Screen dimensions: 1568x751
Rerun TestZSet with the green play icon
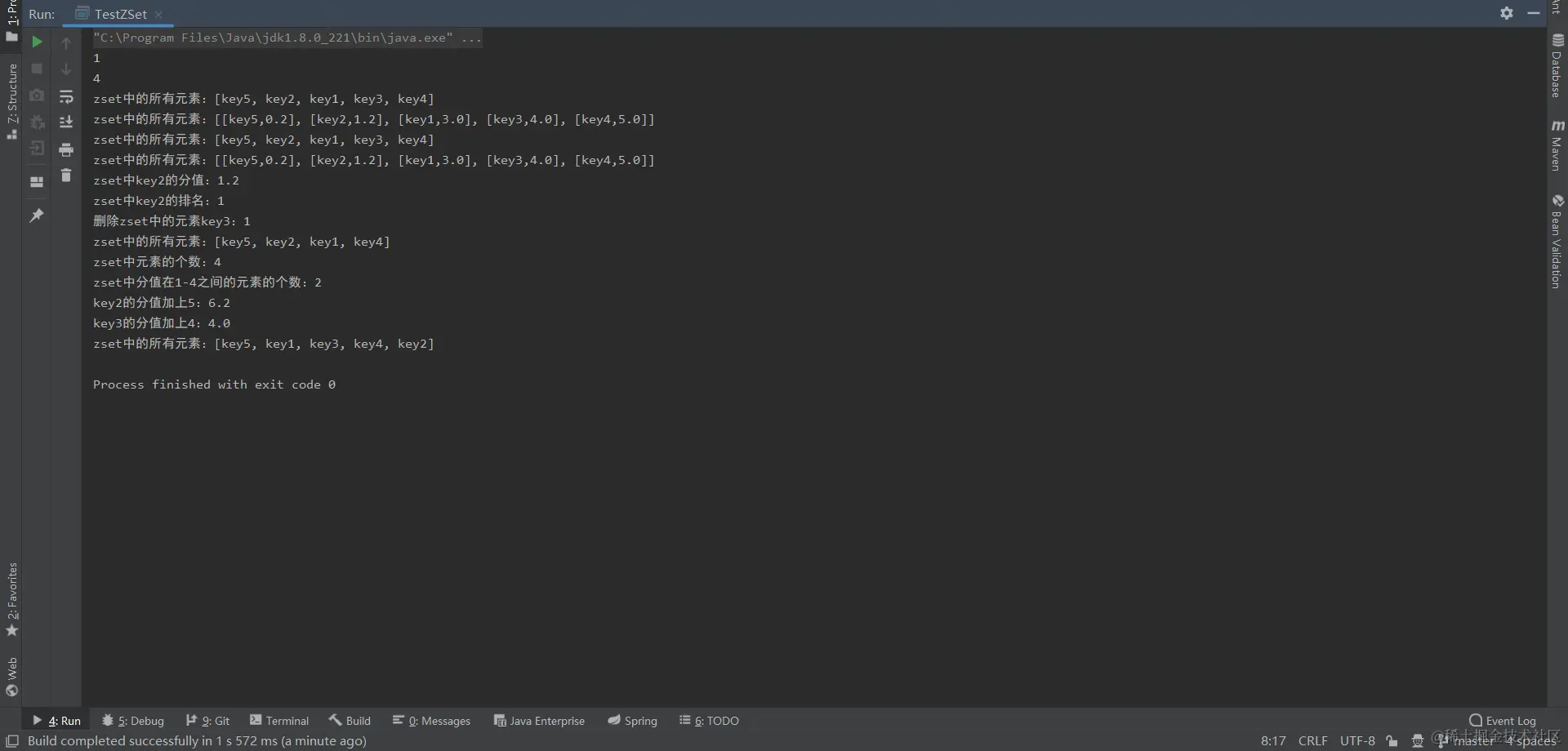[37, 42]
